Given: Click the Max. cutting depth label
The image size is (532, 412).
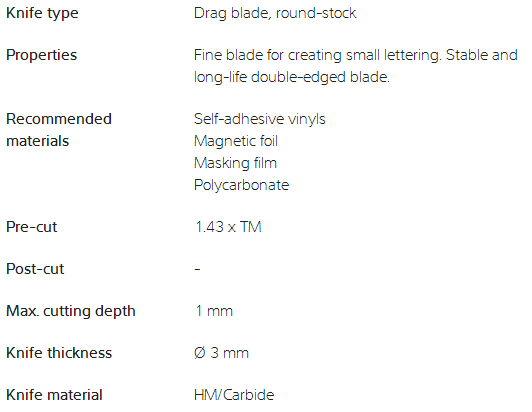Looking at the screenshot, I should pyautogui.click(x=71, y=312).
